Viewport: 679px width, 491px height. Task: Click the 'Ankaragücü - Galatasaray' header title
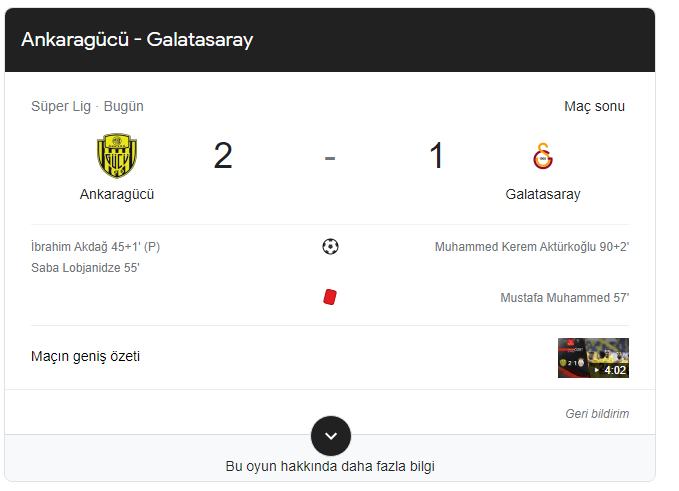click(x=137, y=39)
